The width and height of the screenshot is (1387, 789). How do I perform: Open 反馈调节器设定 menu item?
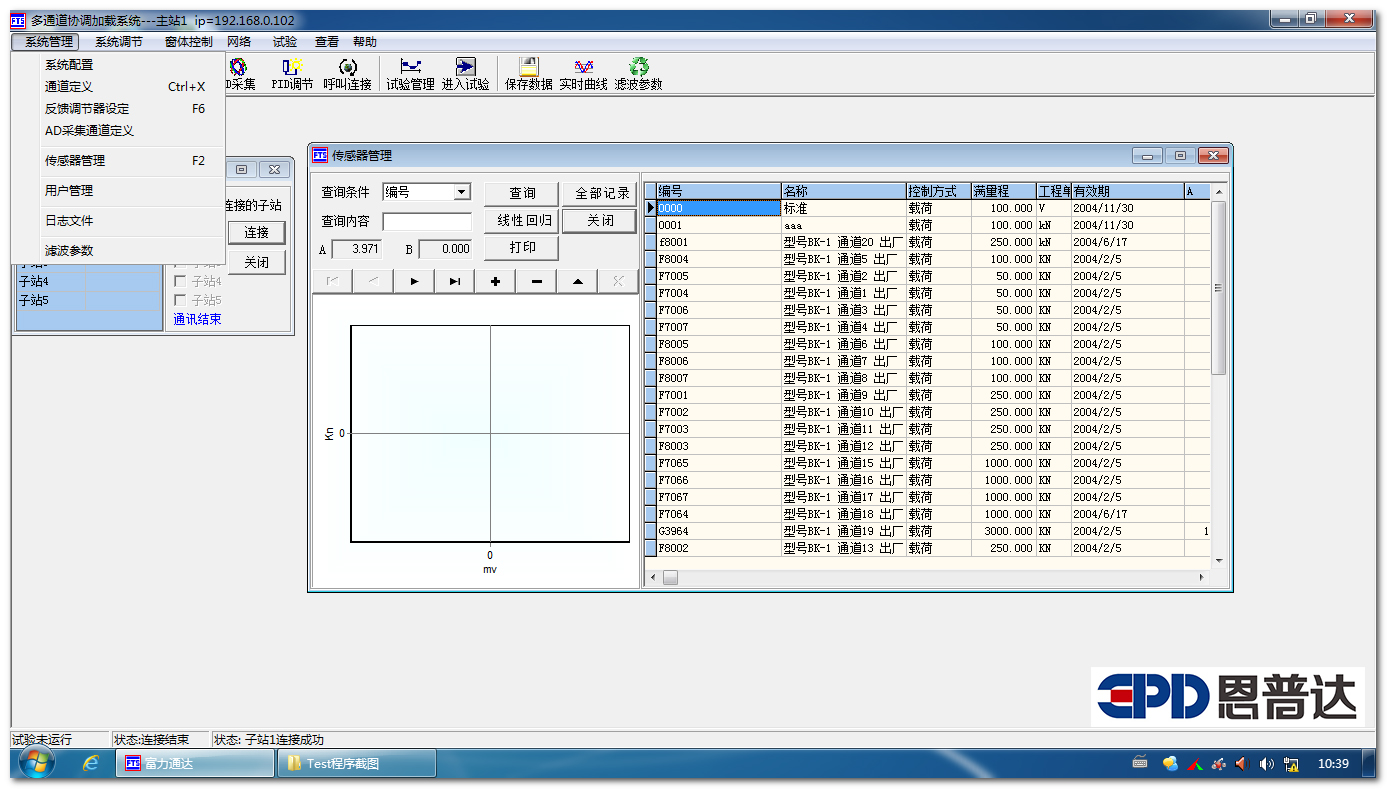[119, 109]
